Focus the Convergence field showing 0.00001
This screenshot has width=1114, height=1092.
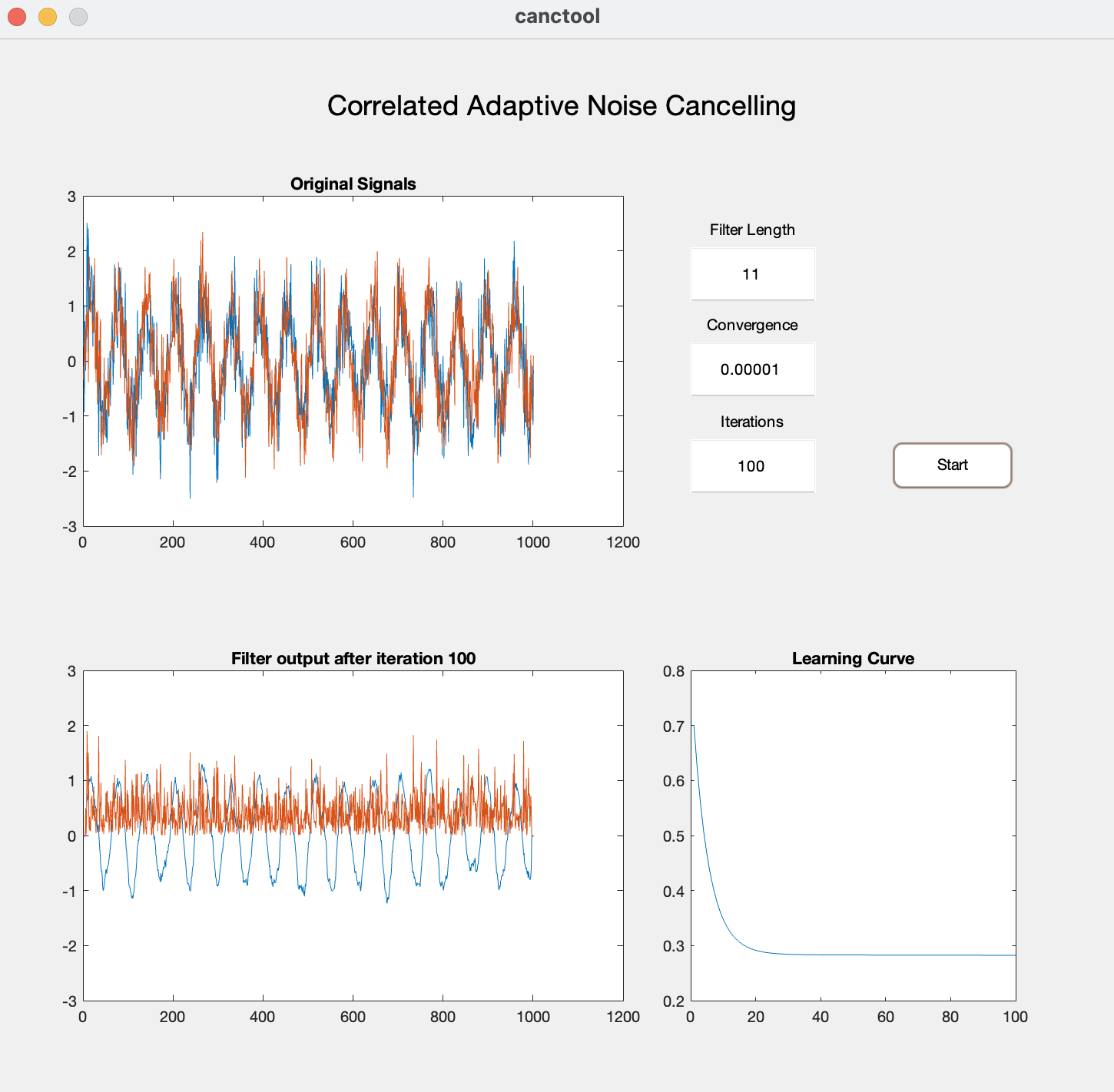pos(752,369)
